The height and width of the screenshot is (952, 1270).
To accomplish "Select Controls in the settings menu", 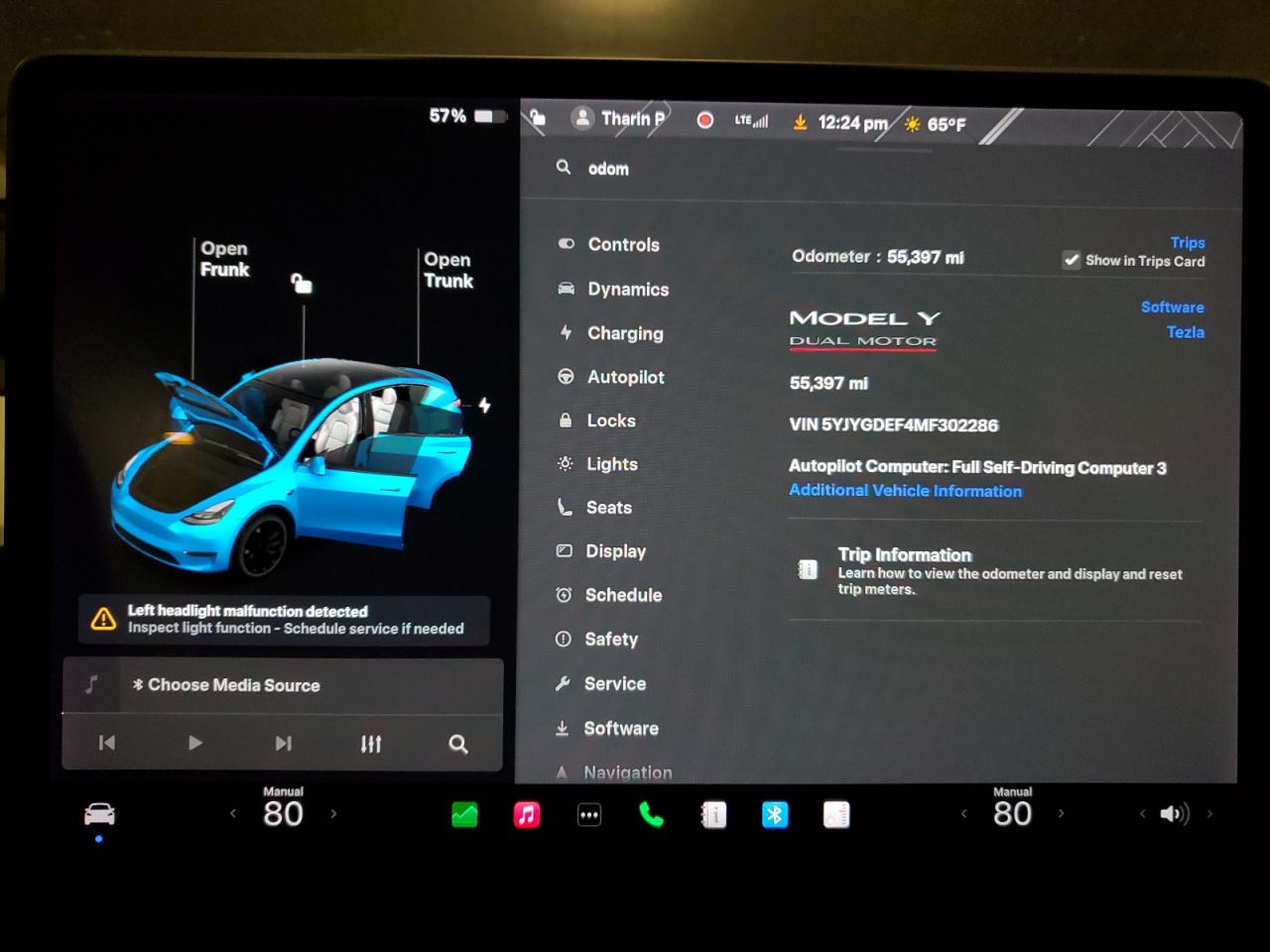I will pyautogui.click(x=566, y=244).
